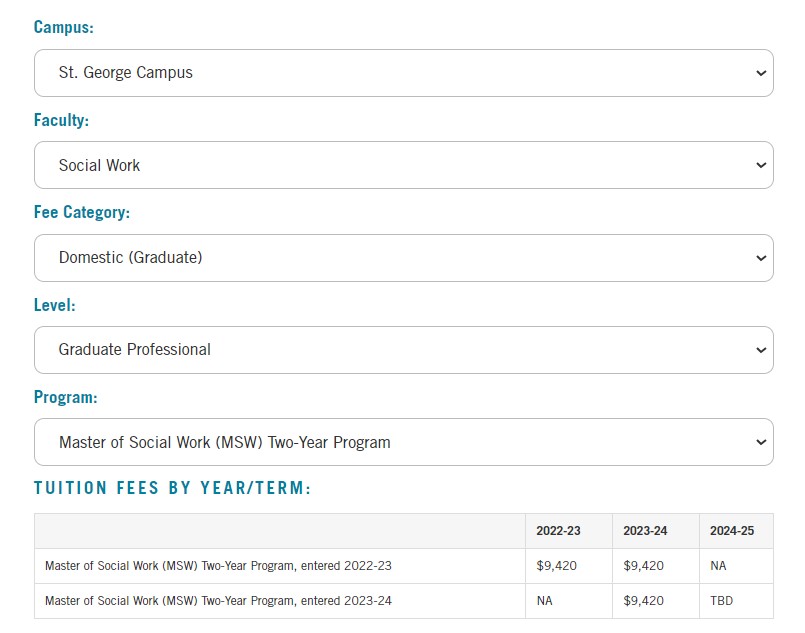Click the MSW "entered 2023-24" row label
Screen dimensions: 805x633
[218, 601]
